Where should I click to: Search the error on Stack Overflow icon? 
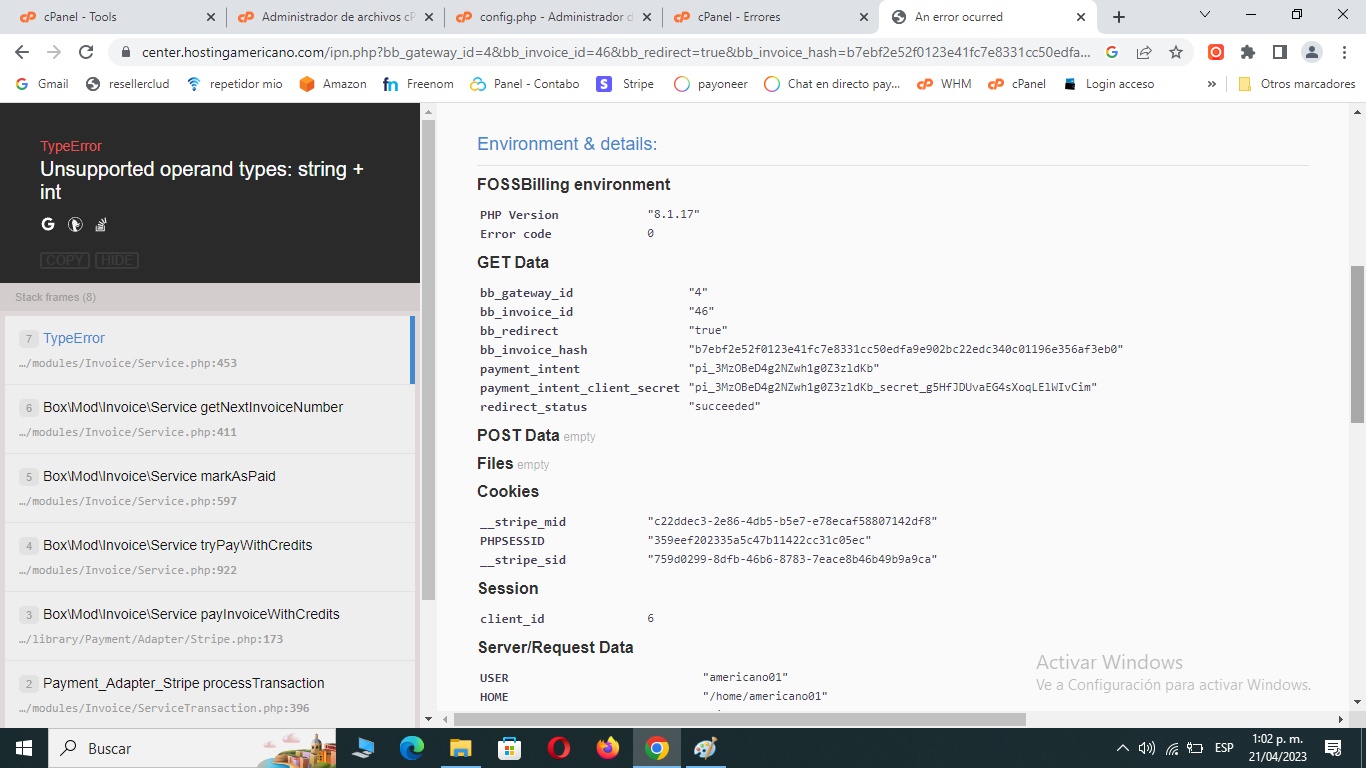pos(101,224)
